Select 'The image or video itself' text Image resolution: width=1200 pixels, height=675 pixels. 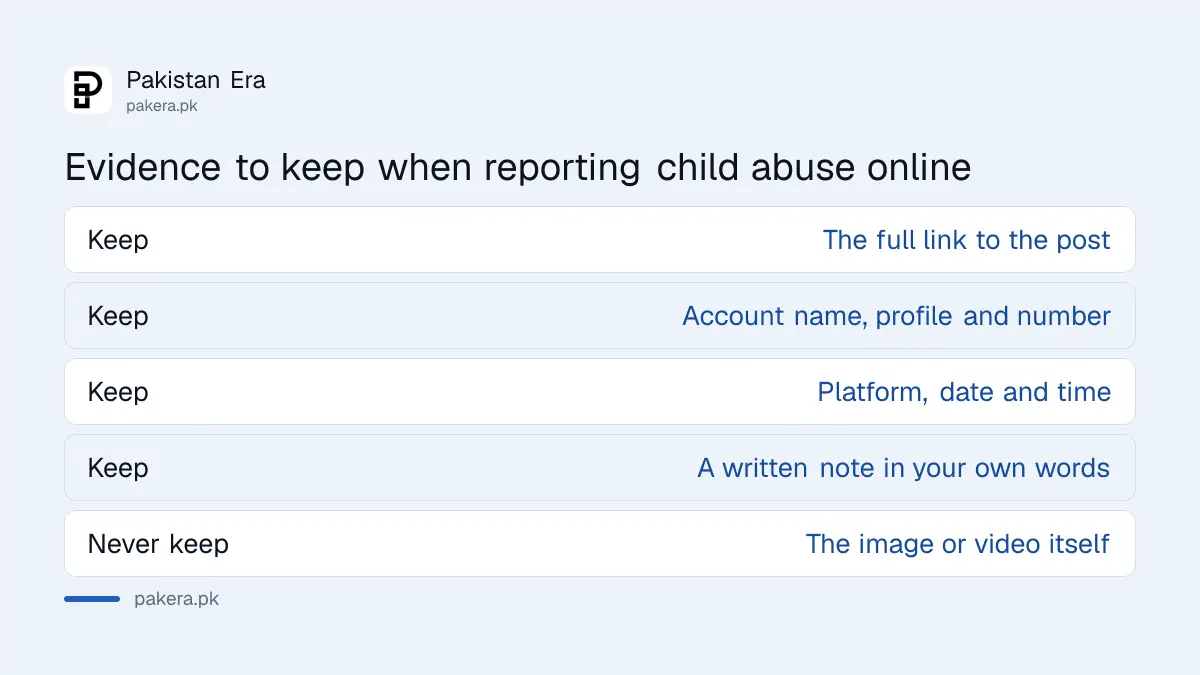click(958, 544)
